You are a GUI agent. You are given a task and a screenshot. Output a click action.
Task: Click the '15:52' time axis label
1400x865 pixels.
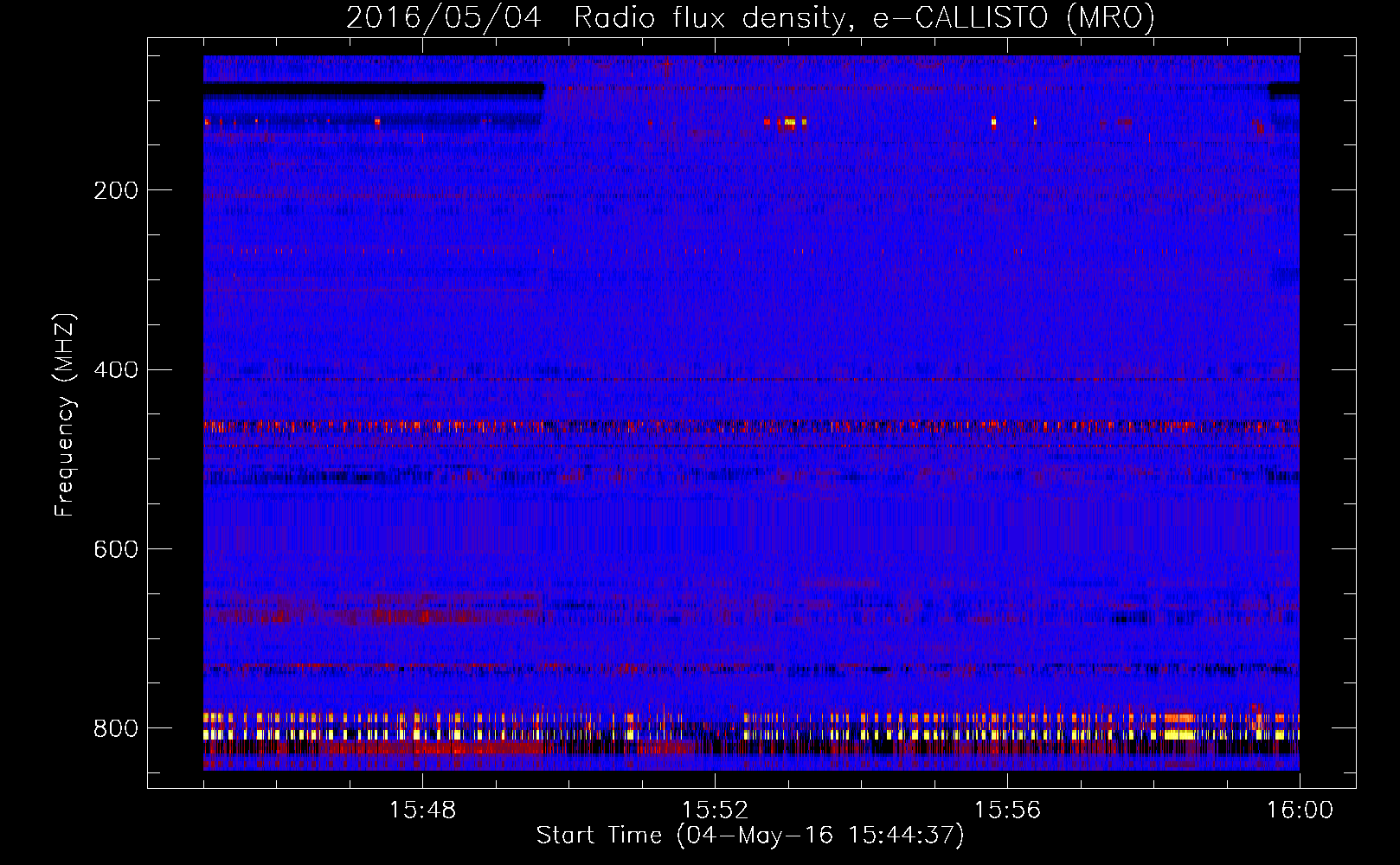(715, 811)
